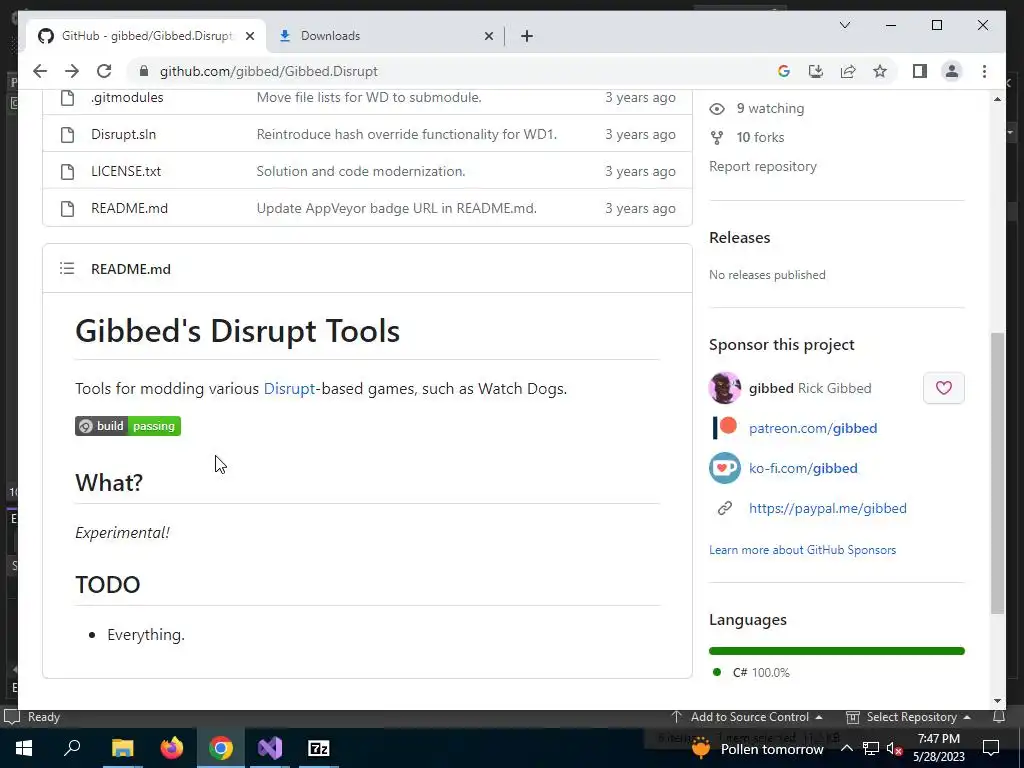Click the README.md header title
Image resolution: width=1024 pixels, height=768 pixels.
(131, 269)
